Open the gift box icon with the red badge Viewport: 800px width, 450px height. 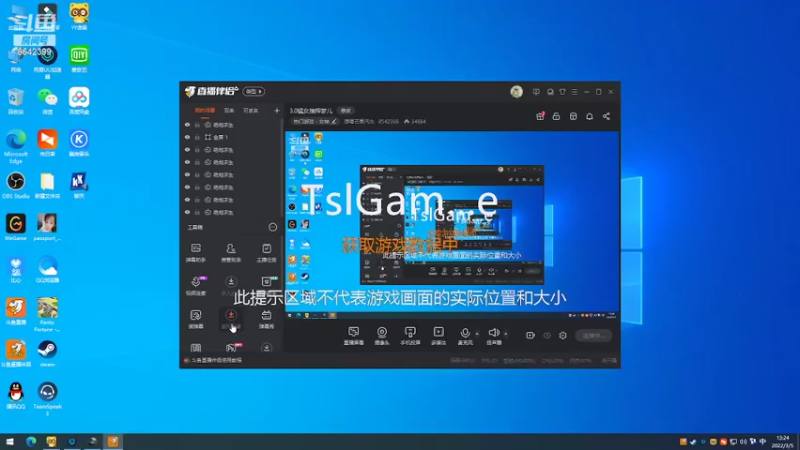[540, 116]
